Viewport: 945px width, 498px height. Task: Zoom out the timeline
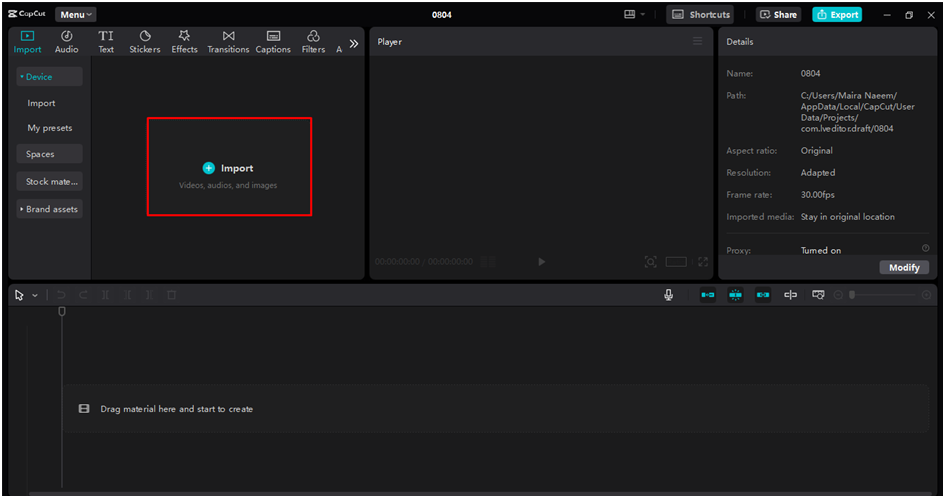838,295
